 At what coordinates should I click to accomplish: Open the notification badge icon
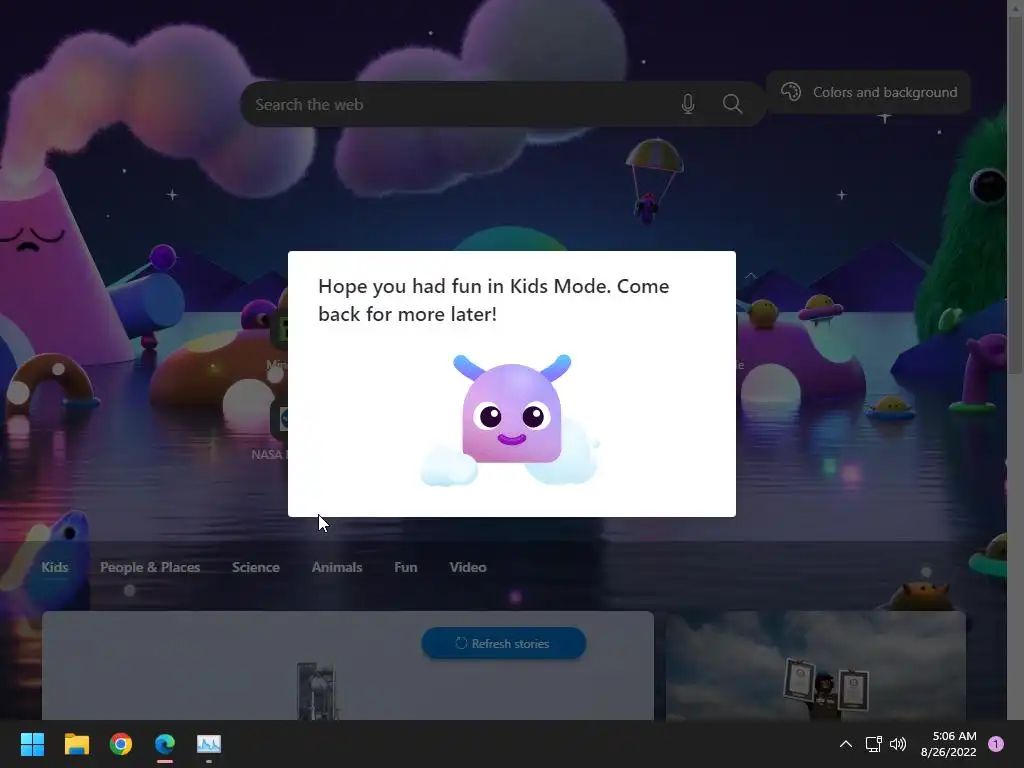tap(996, 744)
